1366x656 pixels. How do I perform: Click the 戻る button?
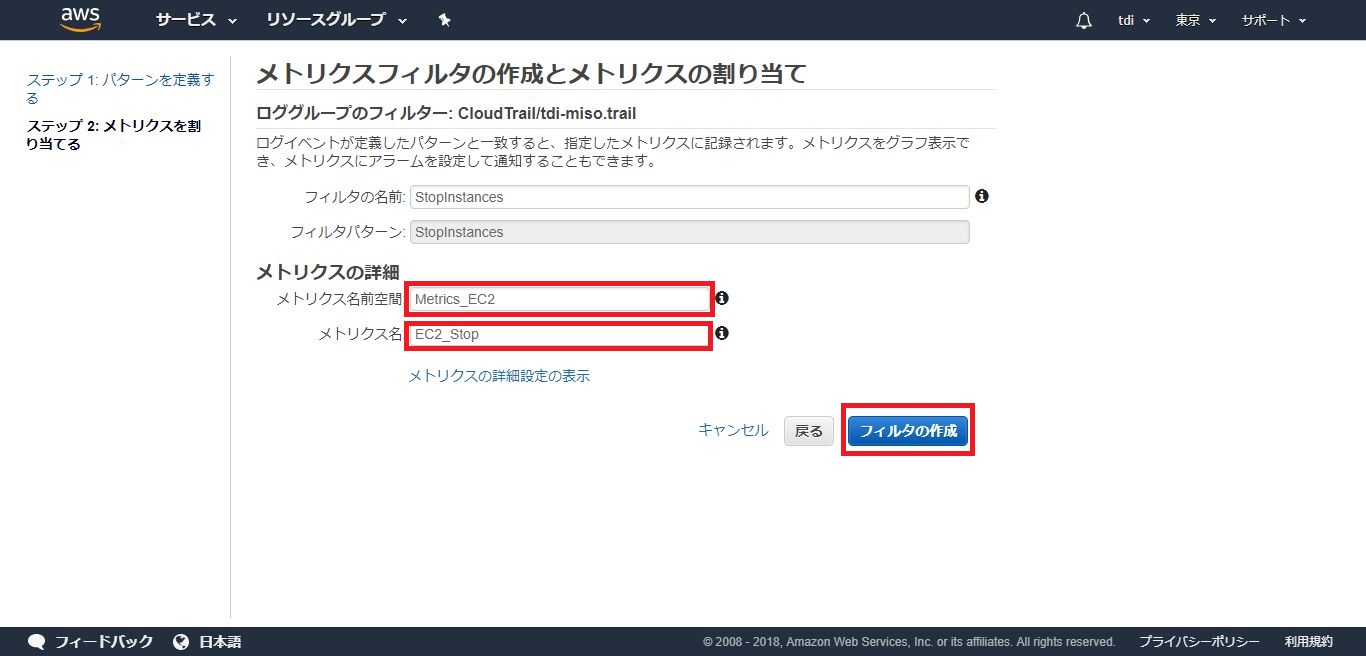pyautogui.click(x=808, y=431)
